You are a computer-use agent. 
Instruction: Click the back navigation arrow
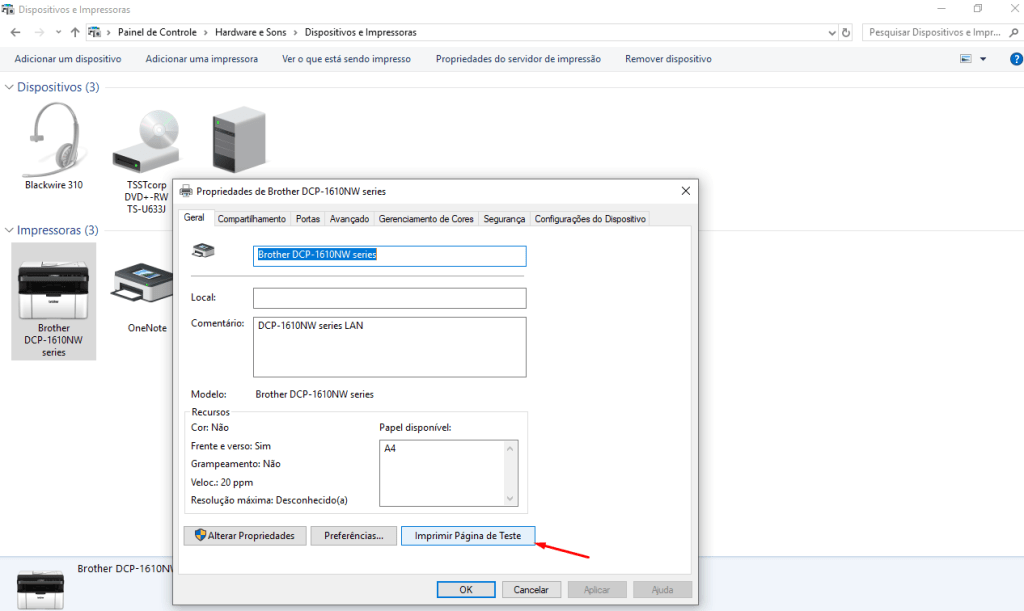(15, 32)
